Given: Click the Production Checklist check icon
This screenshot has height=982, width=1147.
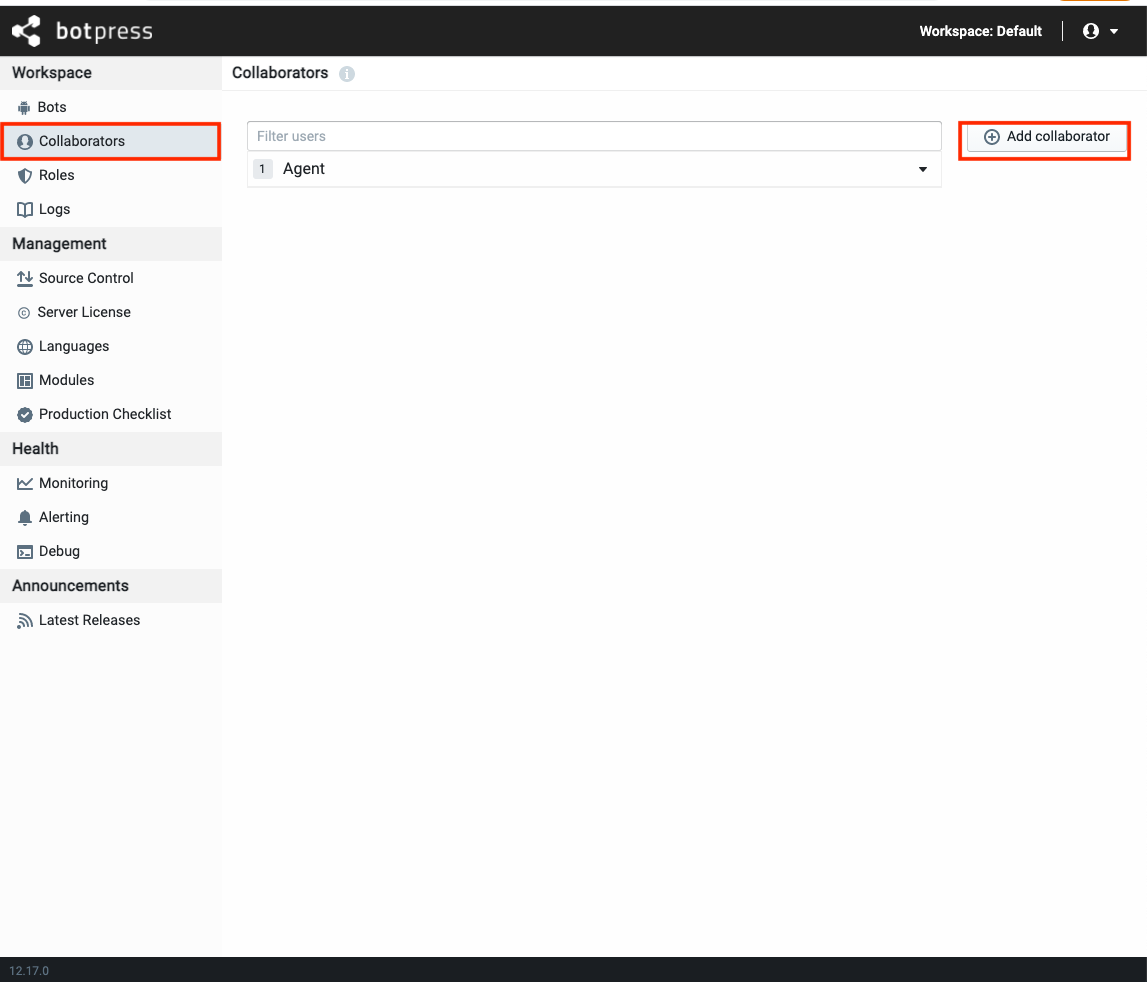Looking at the screenshot, I should (x=25, y=414).
